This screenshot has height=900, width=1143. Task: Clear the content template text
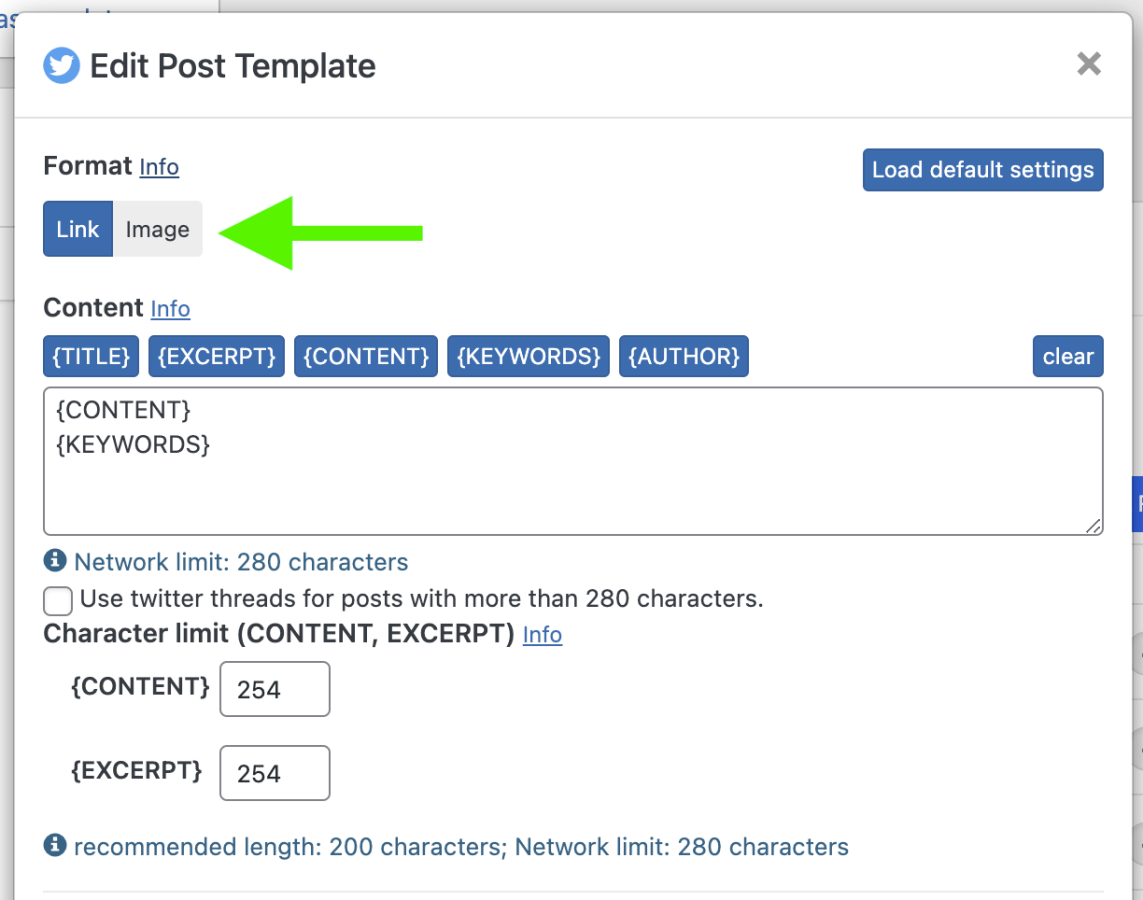pyautogui.click(x=1067, y=357)
